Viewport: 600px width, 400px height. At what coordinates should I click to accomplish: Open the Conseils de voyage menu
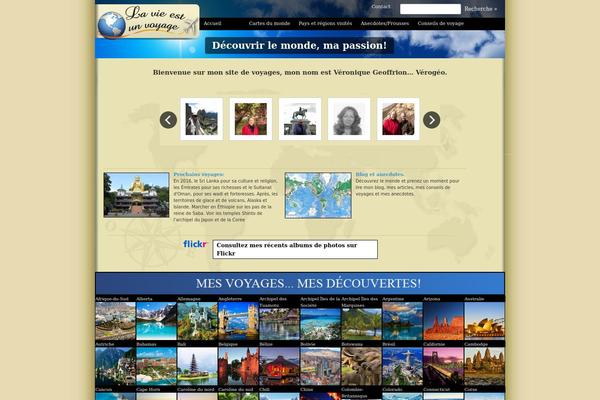[440, 23]
